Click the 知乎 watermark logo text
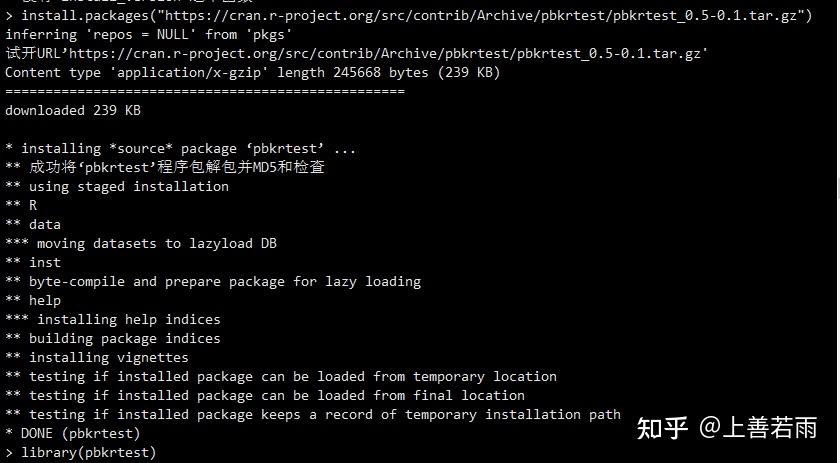Screen dimensions: 840x463 point(662,428)
